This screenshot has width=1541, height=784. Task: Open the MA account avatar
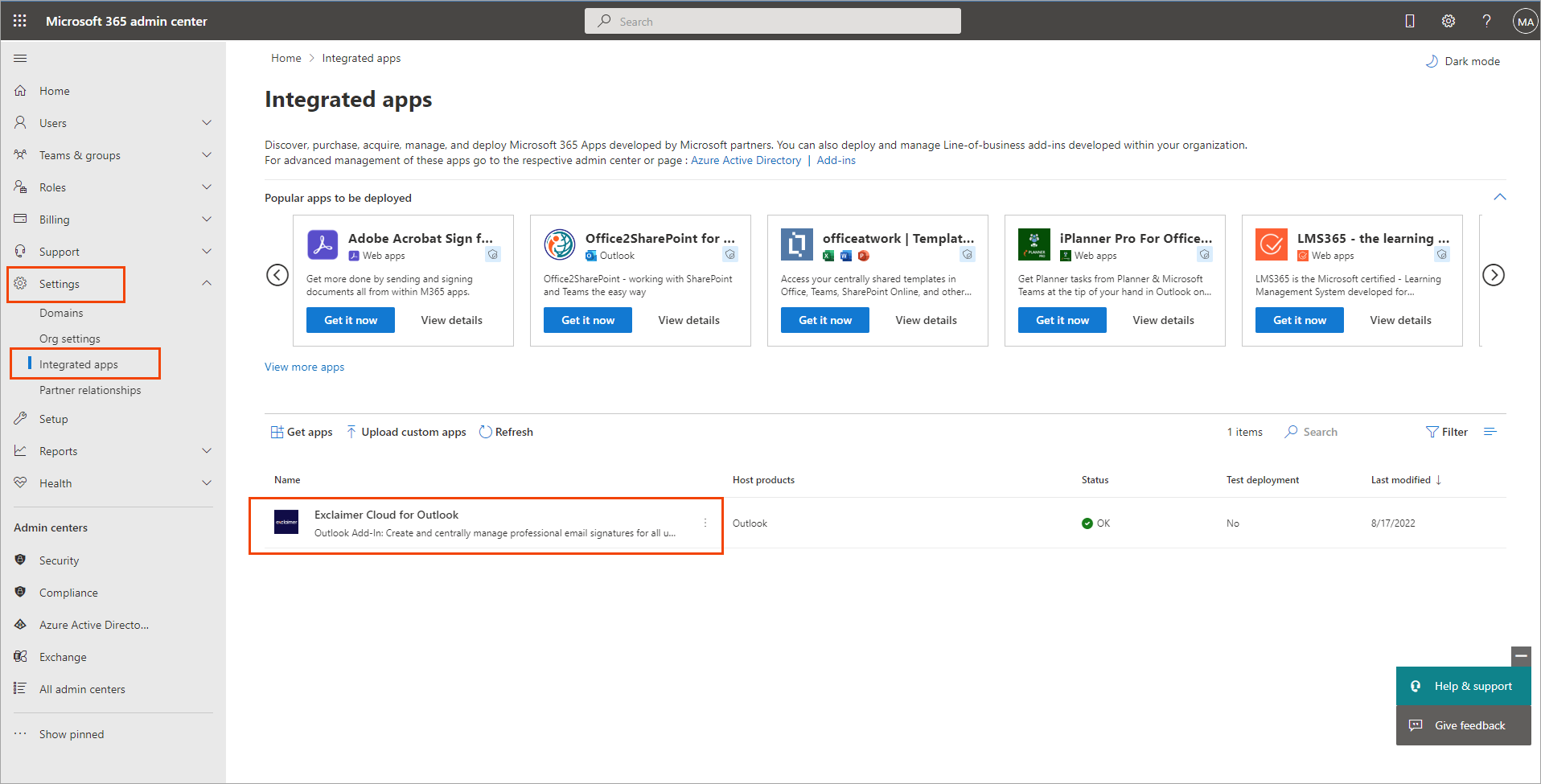(x=1525, y=22)
